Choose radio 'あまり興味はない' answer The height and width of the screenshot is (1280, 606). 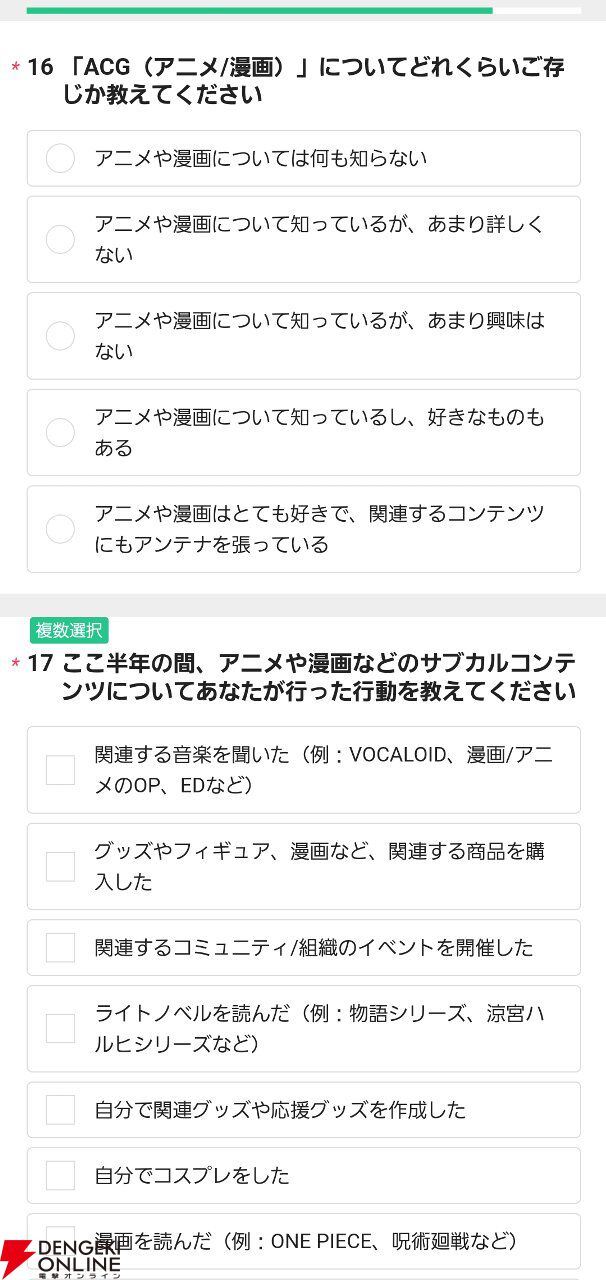[303, 336]
